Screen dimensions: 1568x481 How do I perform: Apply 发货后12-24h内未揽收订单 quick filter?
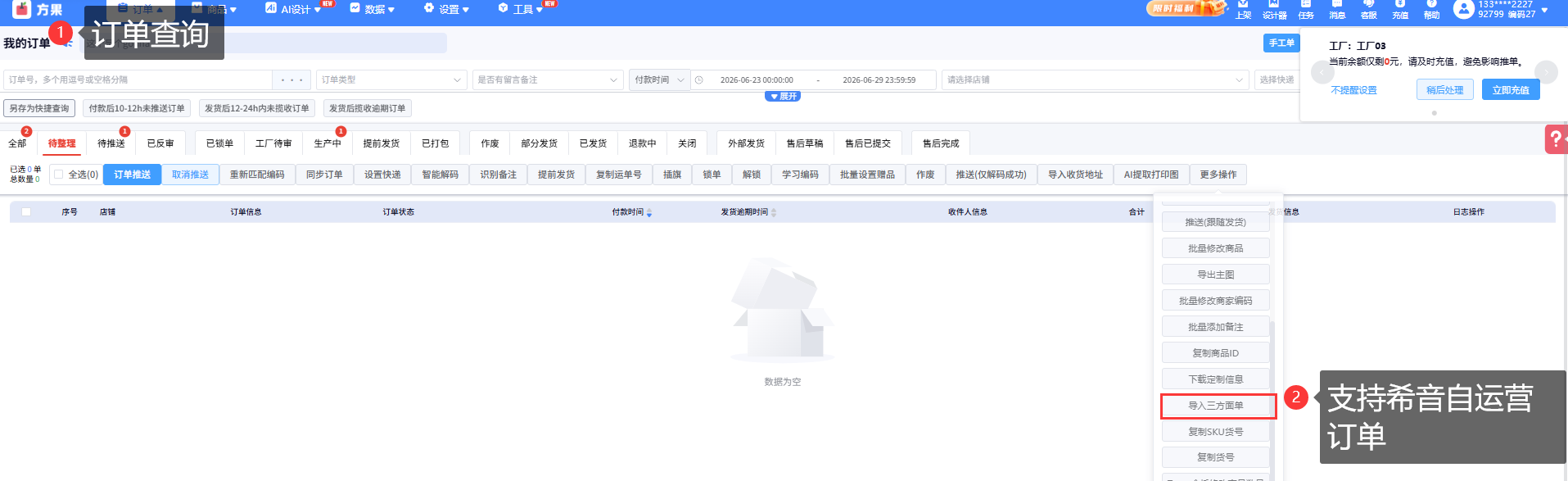tap(257, 108)
